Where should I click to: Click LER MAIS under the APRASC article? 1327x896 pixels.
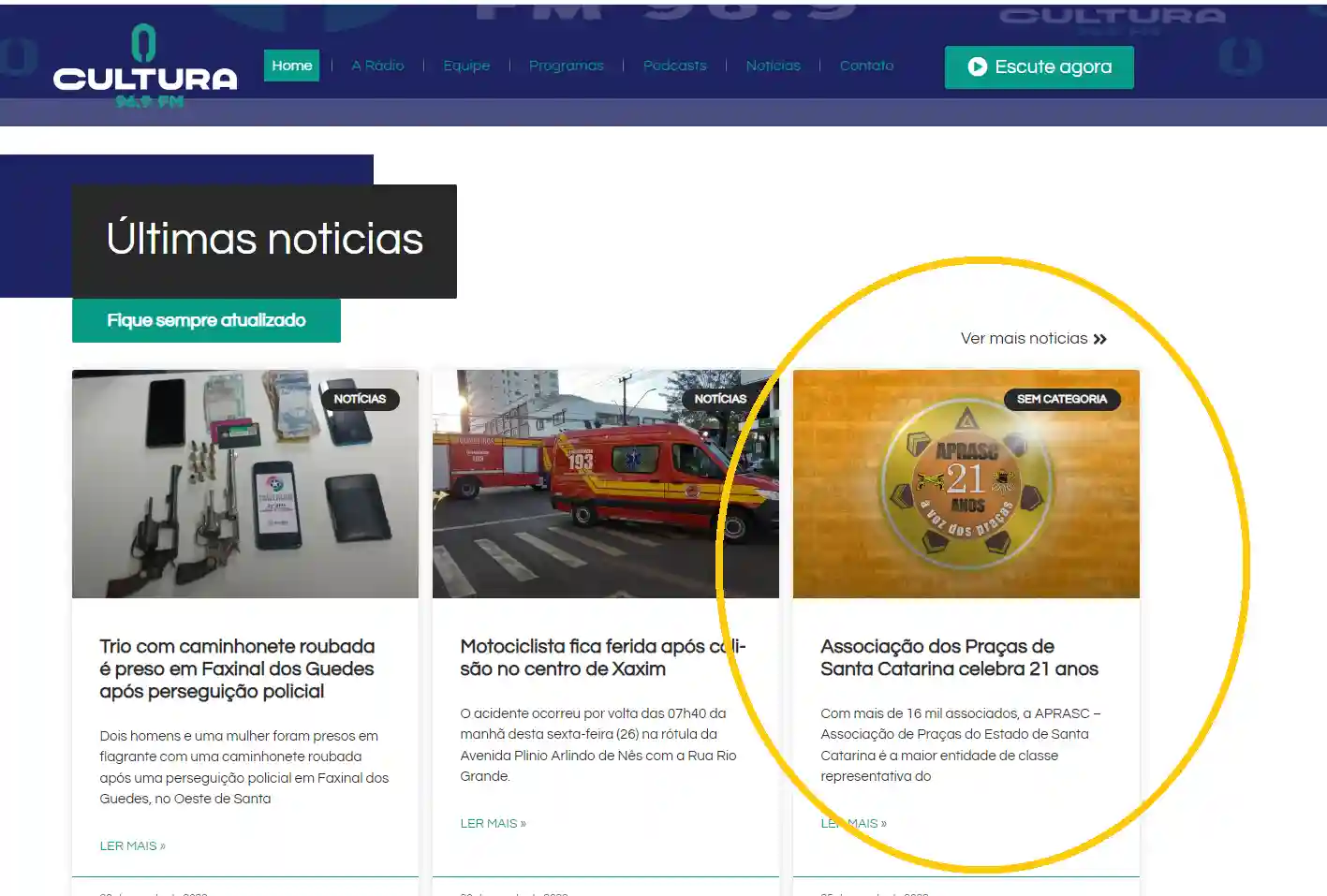pos(854,824)
